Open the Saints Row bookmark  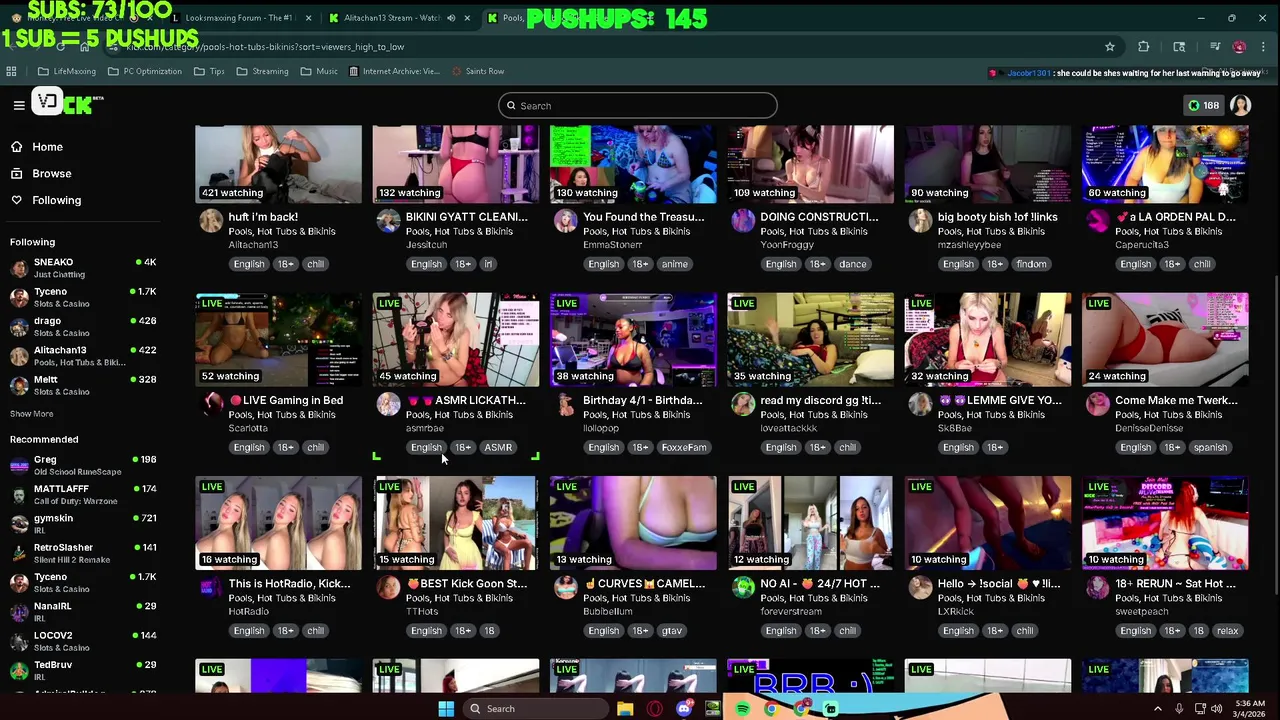[x=478, y=71]
